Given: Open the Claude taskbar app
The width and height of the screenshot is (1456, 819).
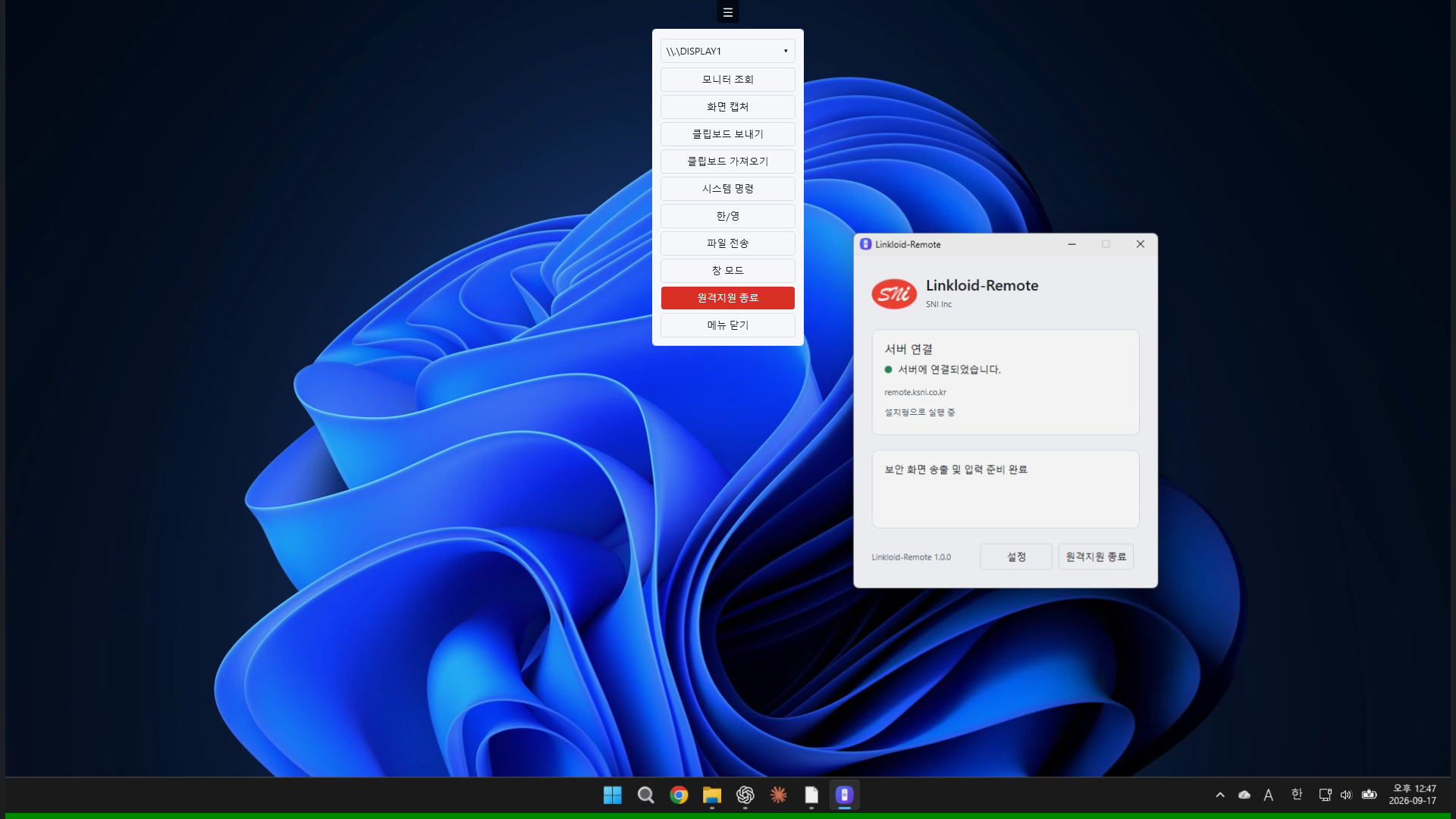Looking at the screenshot, I should click(x=778, y=795).
